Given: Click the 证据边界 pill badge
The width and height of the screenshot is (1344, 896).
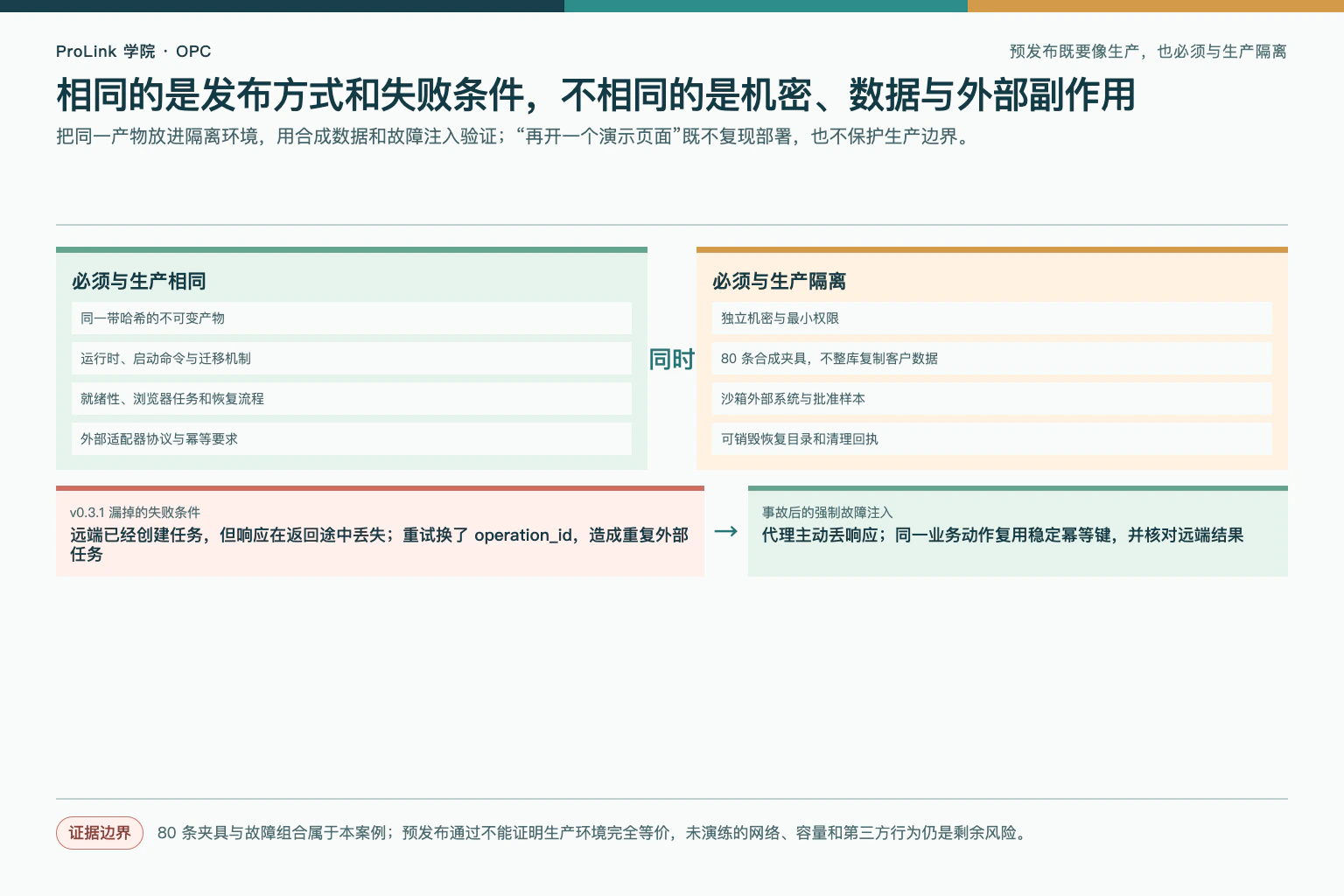Looking at the screenshot, I should (100, 833).
